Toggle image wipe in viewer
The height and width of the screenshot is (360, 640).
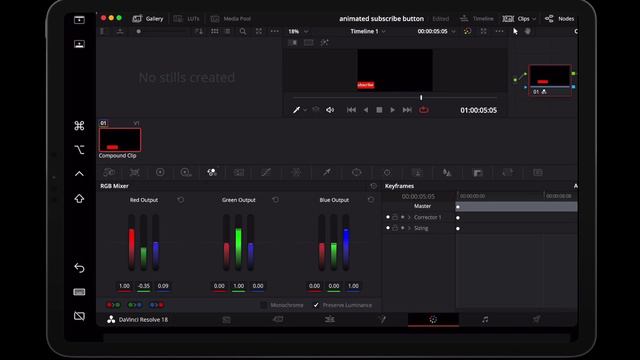click(x=293, y=42)
